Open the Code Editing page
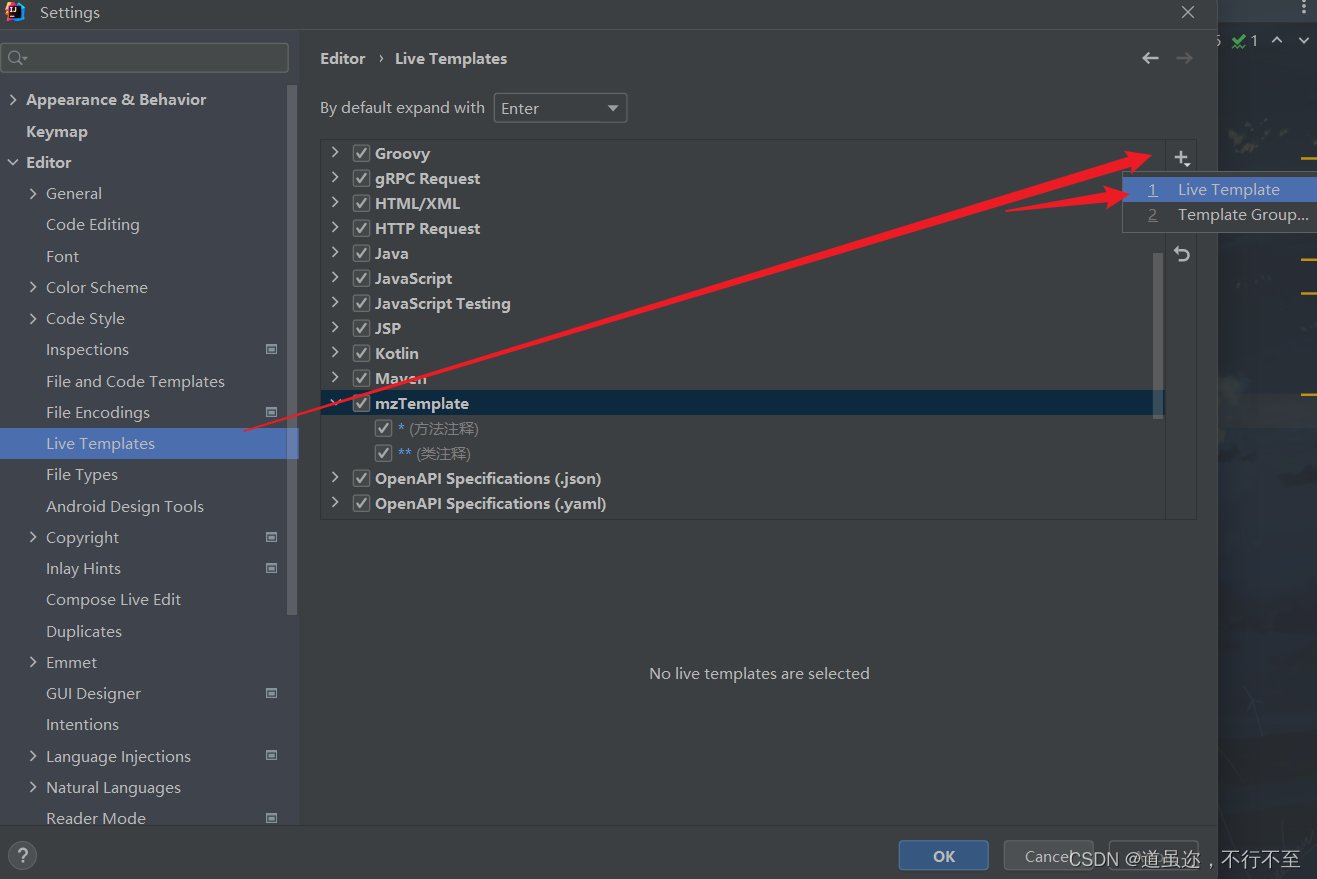 (x=93, y=224)
